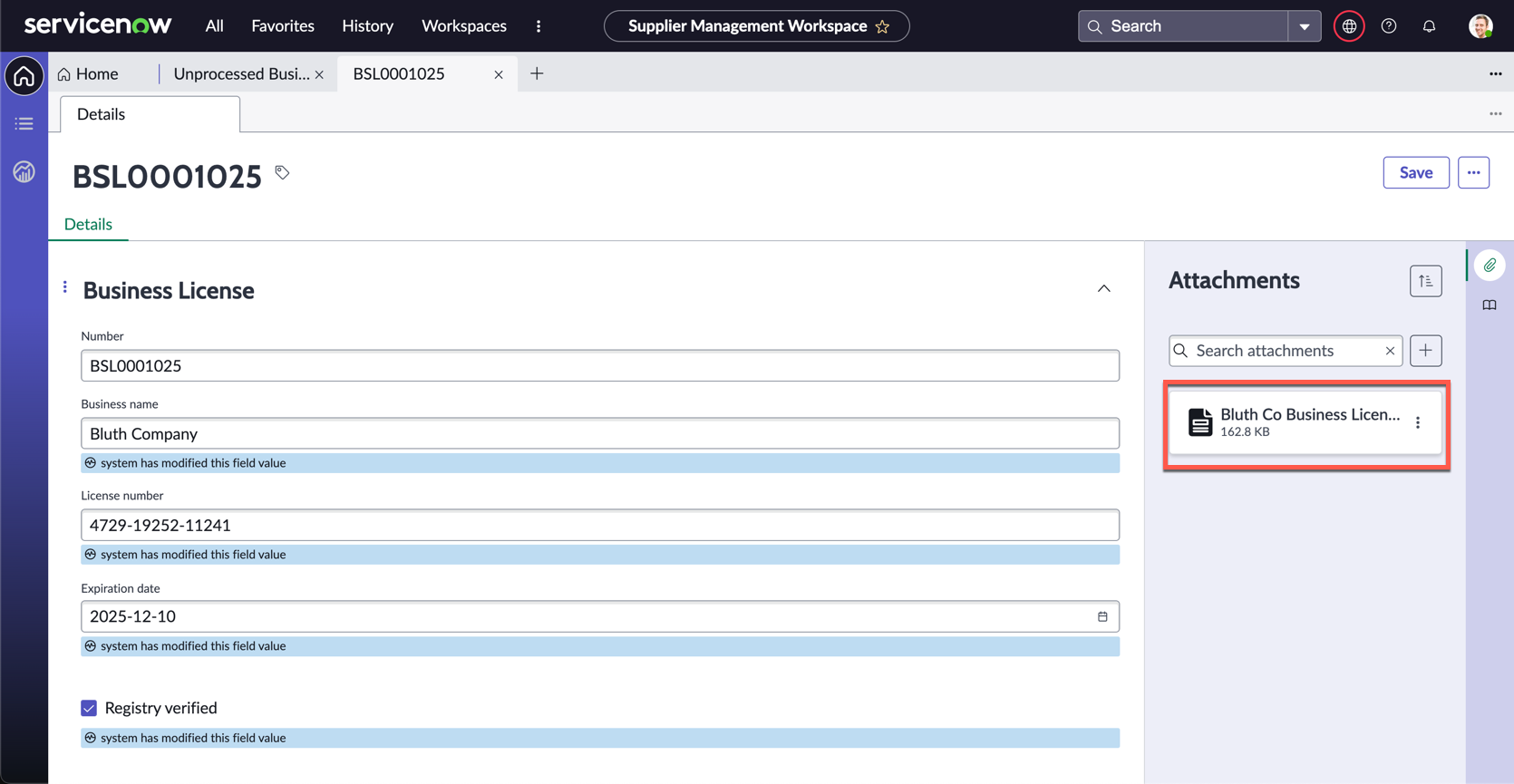Open the notifications bell icon

coord(1429,26)
